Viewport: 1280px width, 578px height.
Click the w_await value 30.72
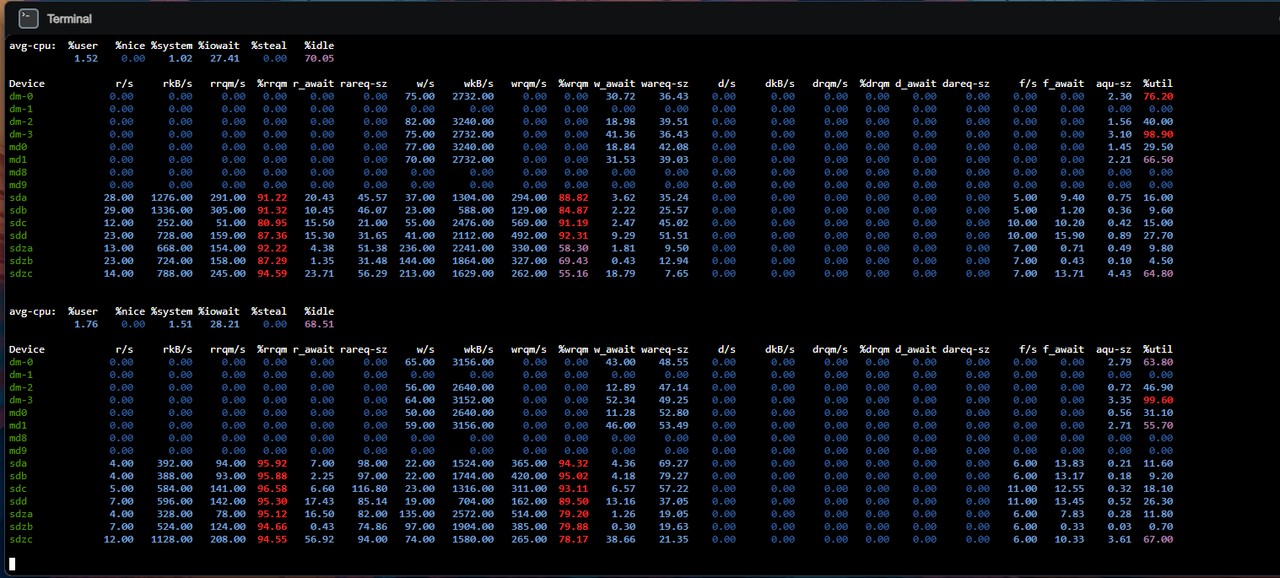tap(621, 97)
